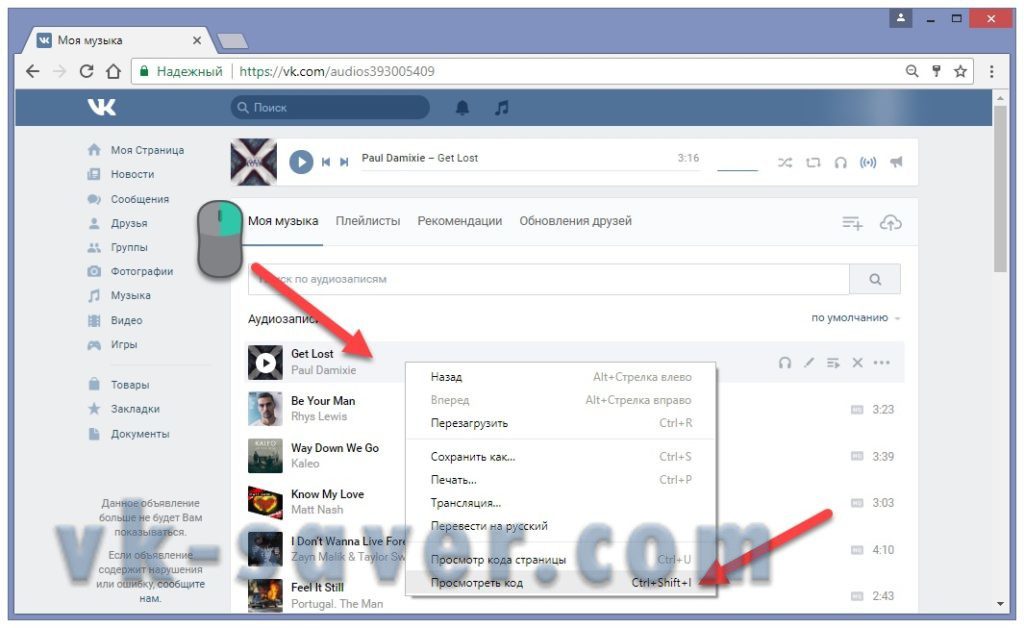Adjust the volume slider in player

[x=737, y=170]
